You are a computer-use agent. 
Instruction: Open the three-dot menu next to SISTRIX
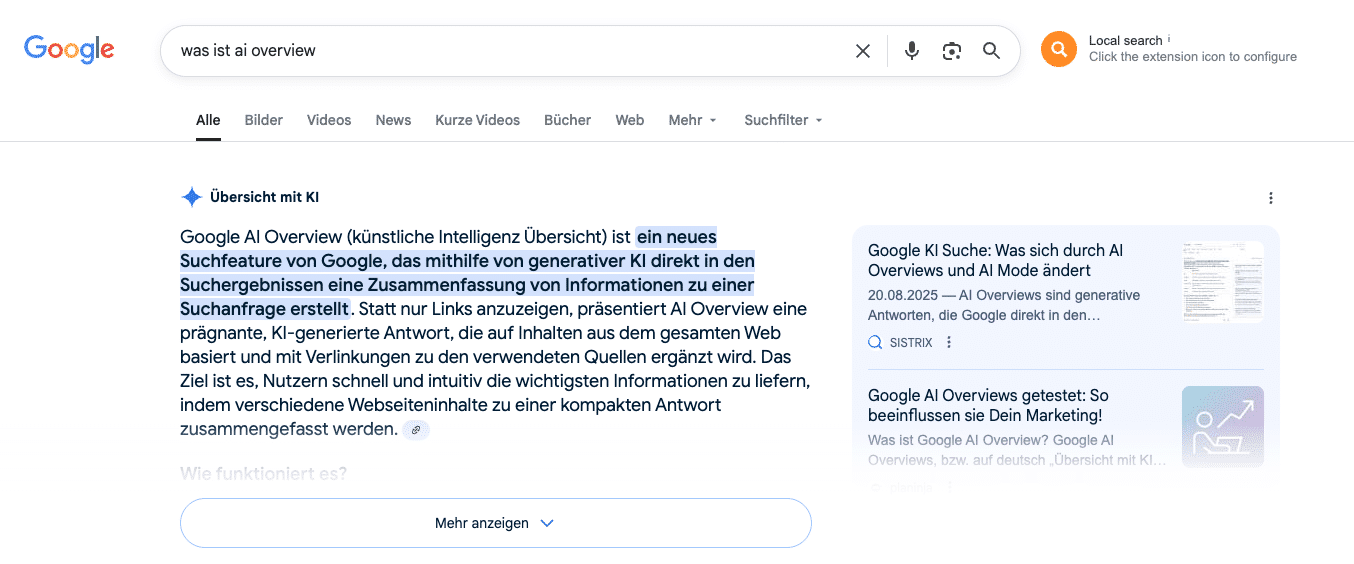[x=949, y=342]
